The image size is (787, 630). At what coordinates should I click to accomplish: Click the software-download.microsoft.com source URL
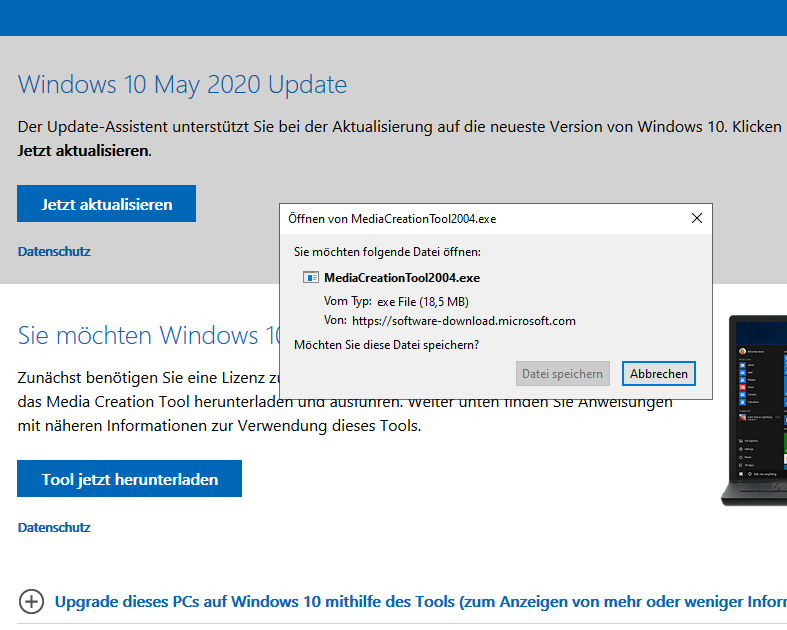464,321
